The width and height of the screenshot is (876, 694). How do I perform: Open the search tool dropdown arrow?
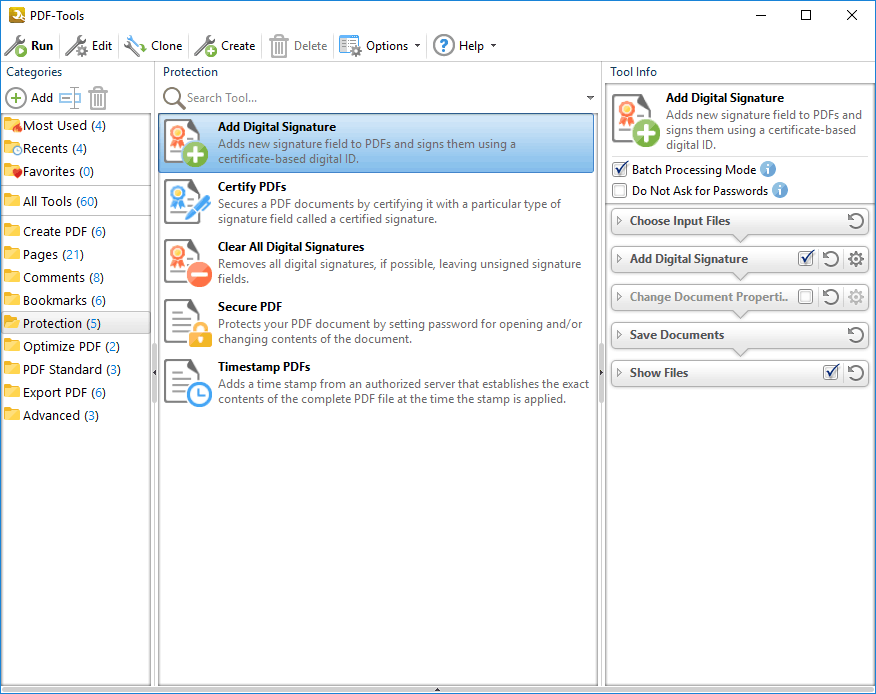[591, 98]
